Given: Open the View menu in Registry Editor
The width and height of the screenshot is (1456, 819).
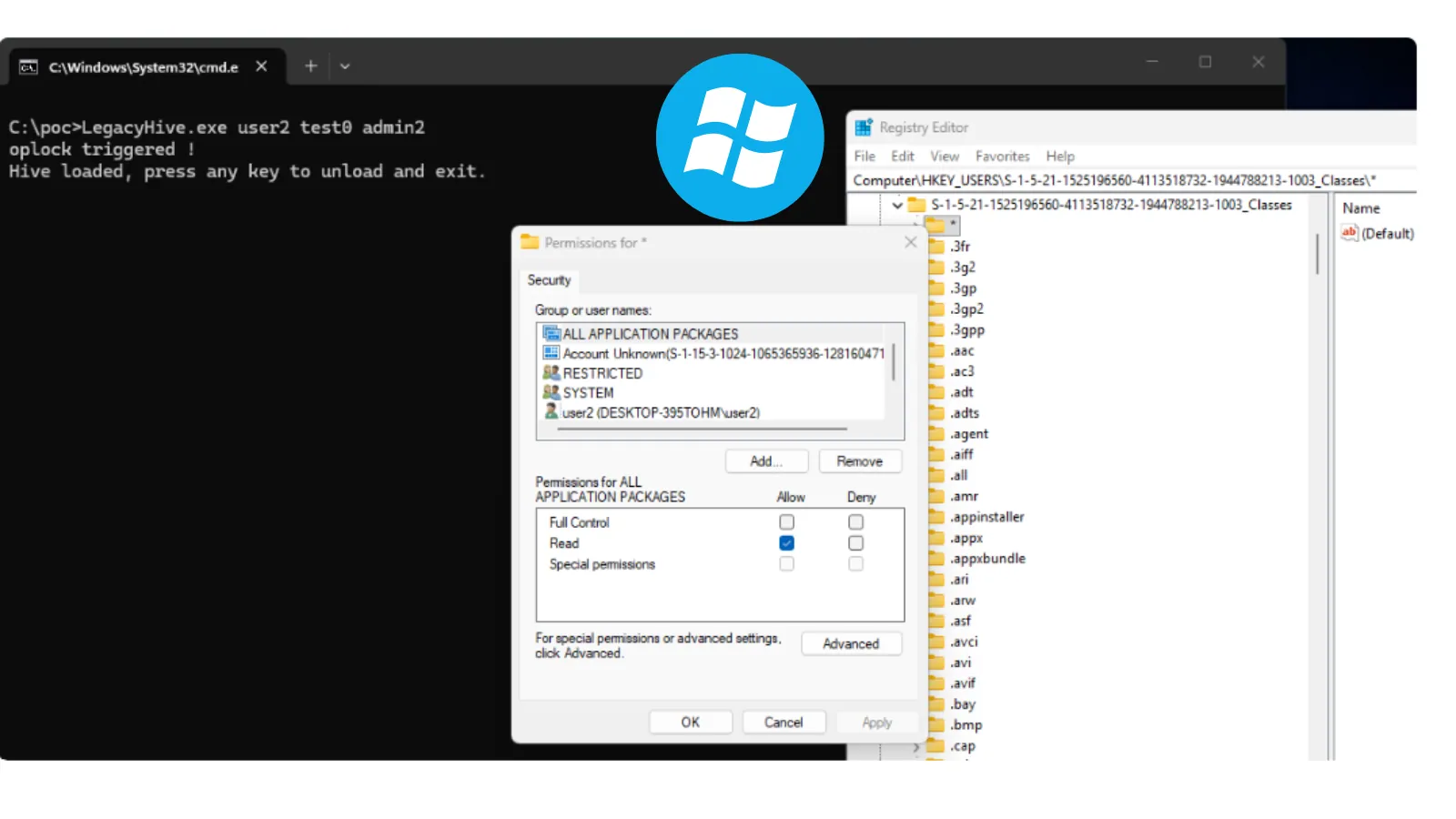Looking at the screenshot, I should [944, 156].
